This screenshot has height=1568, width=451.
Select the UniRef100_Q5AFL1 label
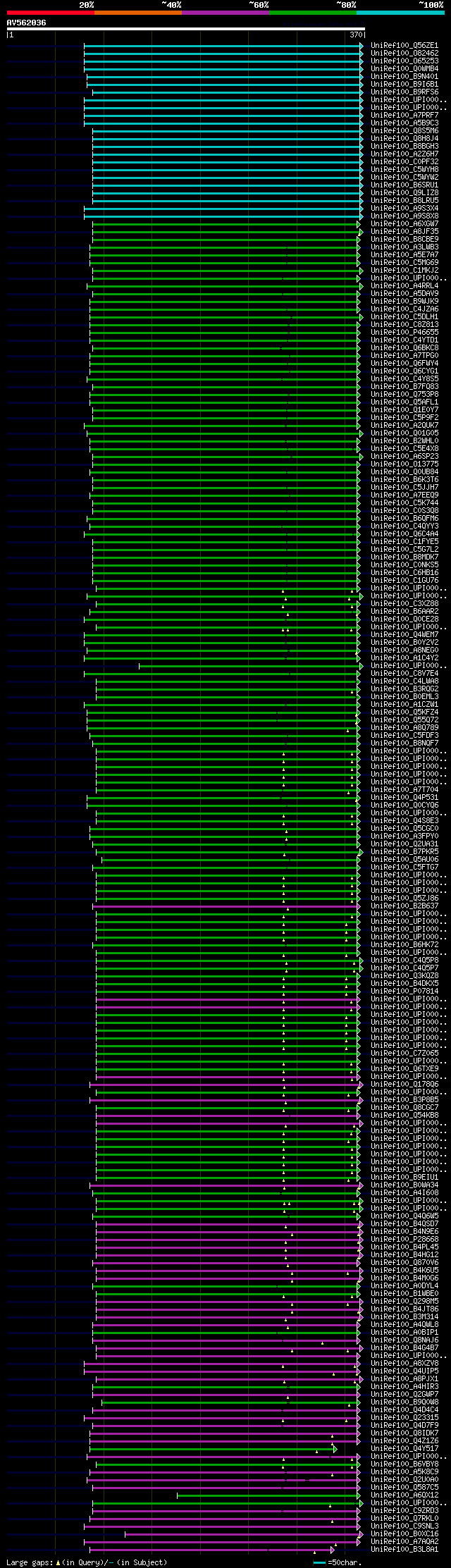(x=404, y=402)
